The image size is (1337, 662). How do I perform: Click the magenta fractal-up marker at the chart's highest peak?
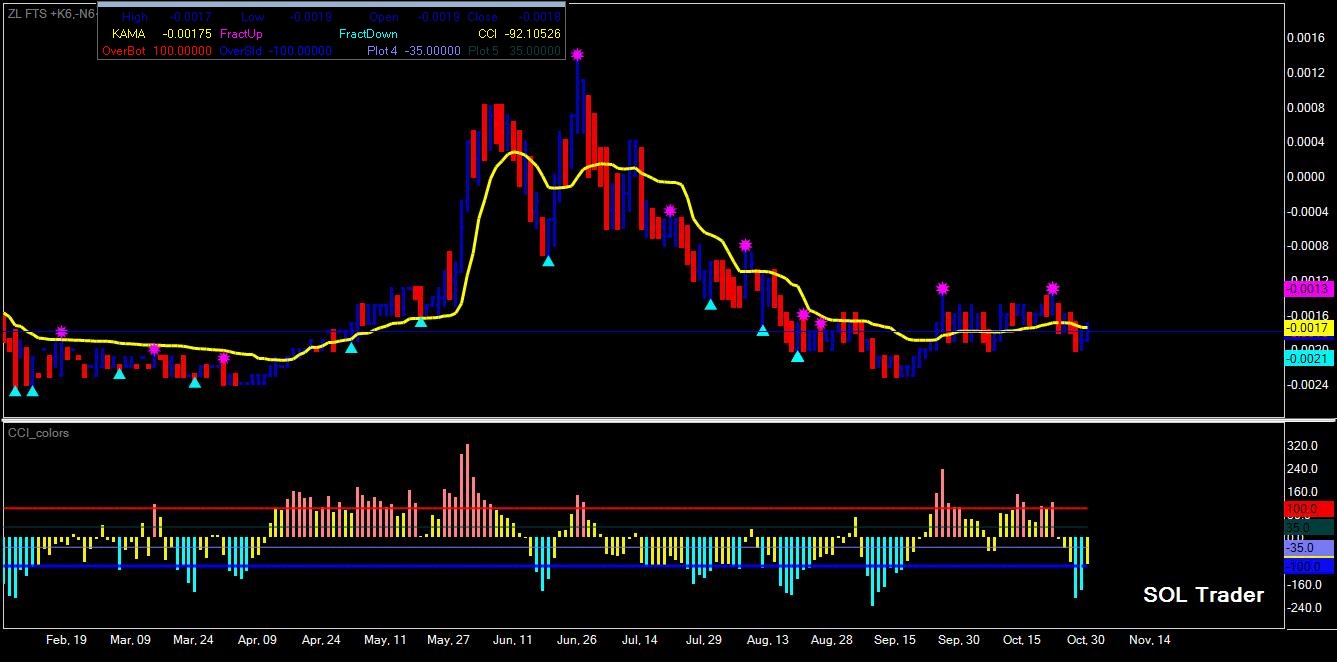tap(578, 54)
